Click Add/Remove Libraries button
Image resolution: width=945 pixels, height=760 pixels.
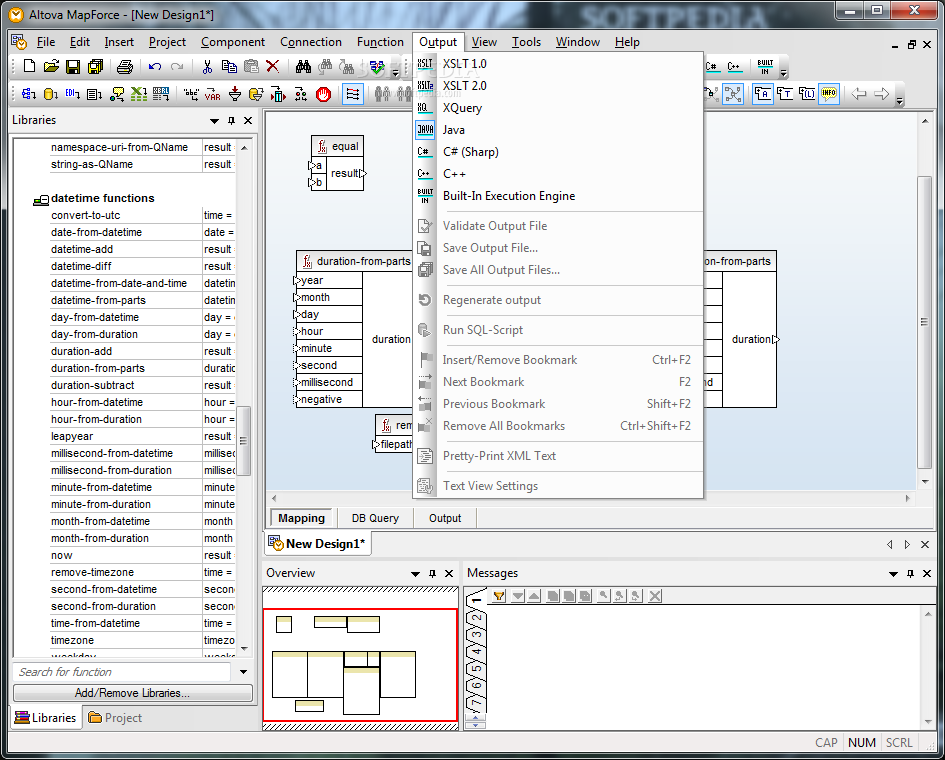133,693
